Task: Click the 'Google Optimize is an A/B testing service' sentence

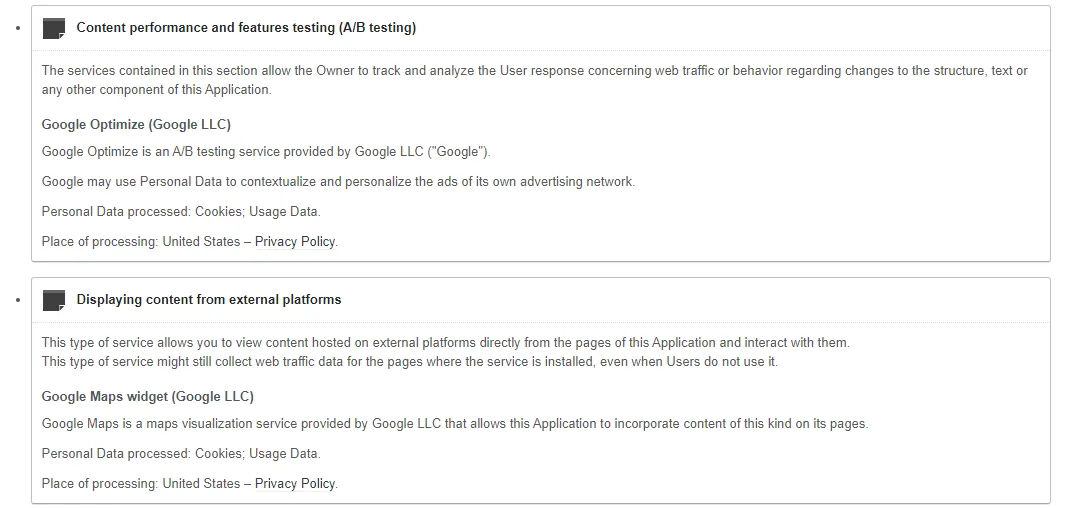Action: point(266,152)
